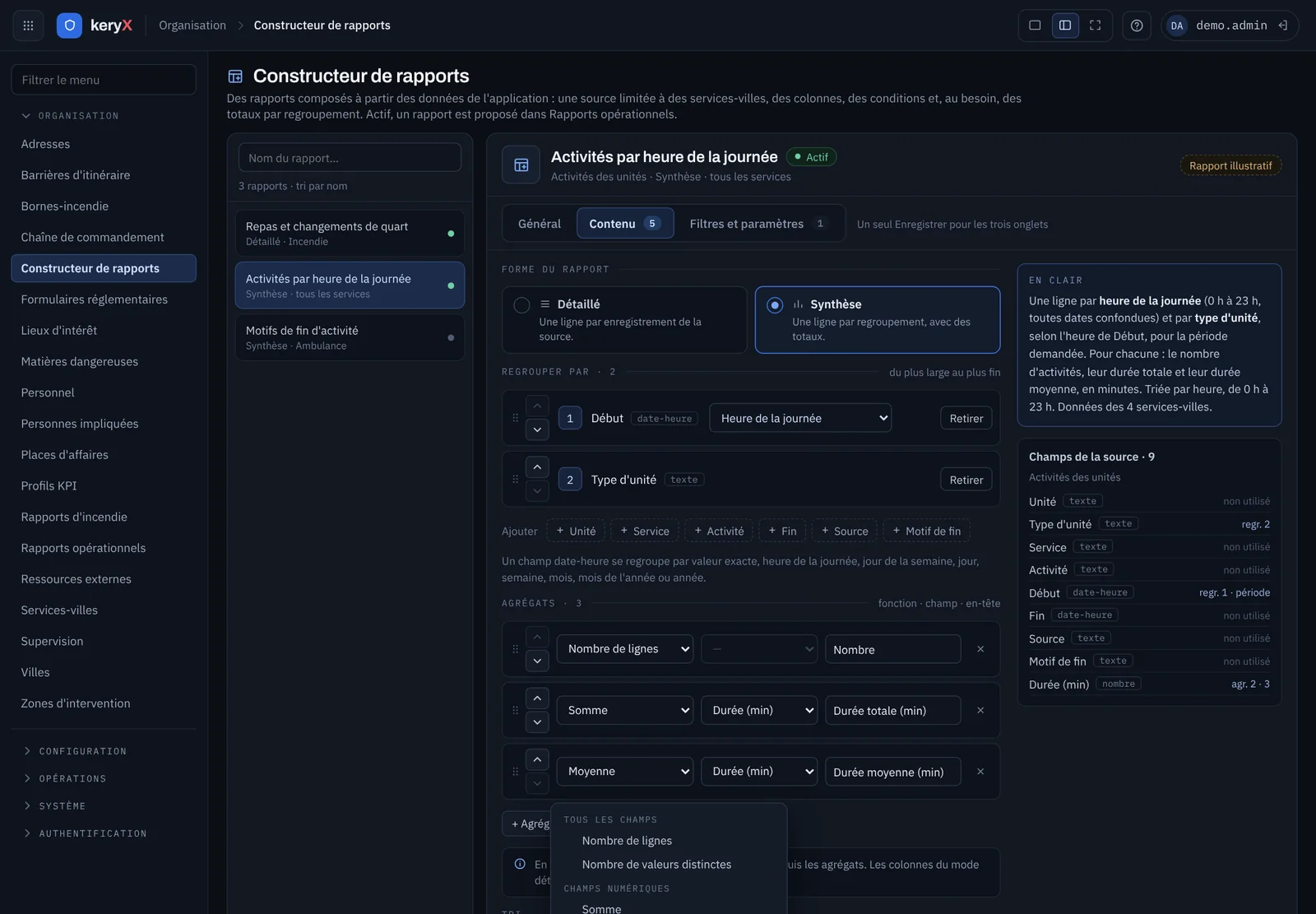This screenshot has width=1316, height=914.
Task: Move Somme aggregate up
Action: pyautogui.click(x=537, y=698)
